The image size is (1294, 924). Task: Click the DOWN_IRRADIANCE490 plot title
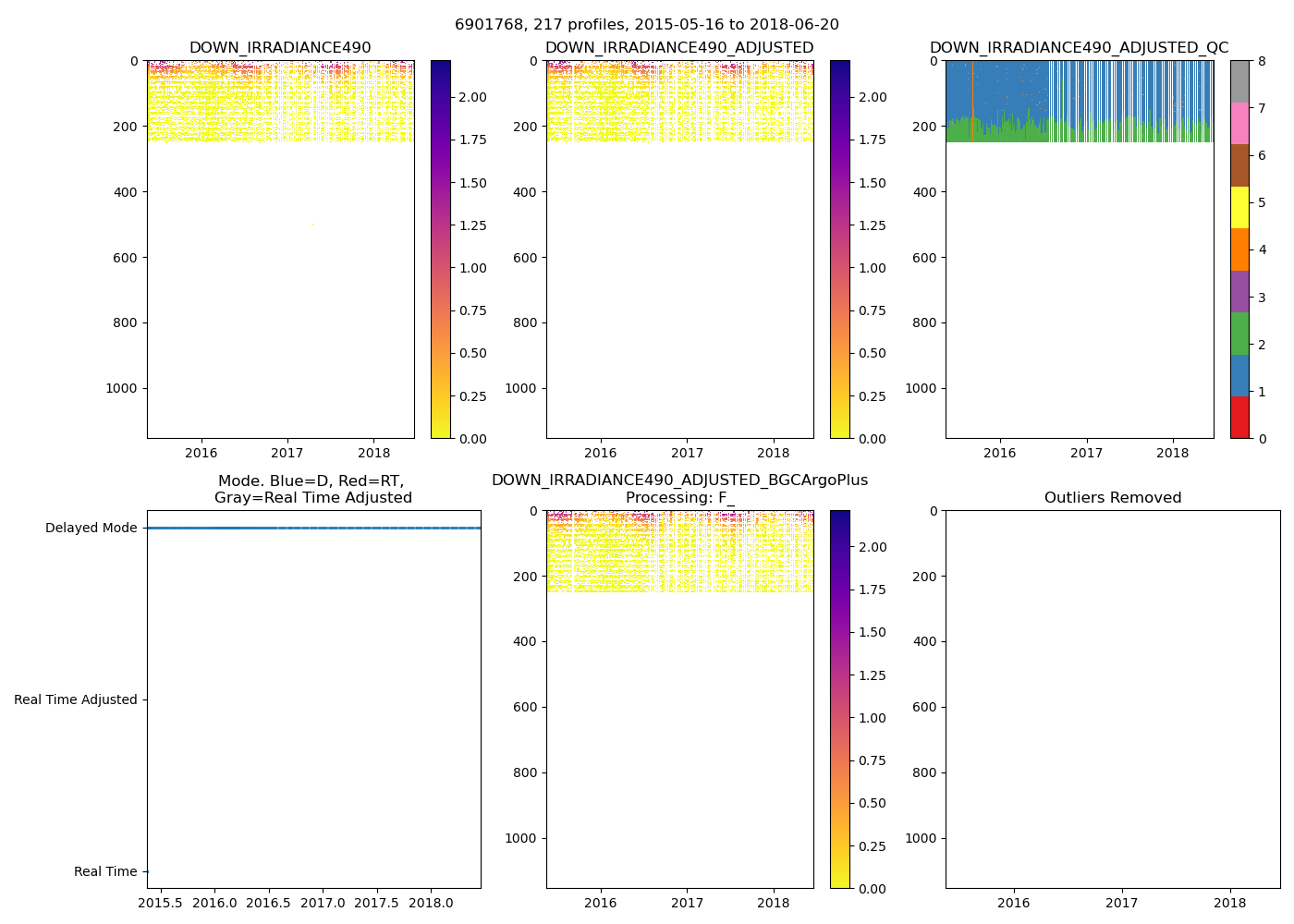280,48
